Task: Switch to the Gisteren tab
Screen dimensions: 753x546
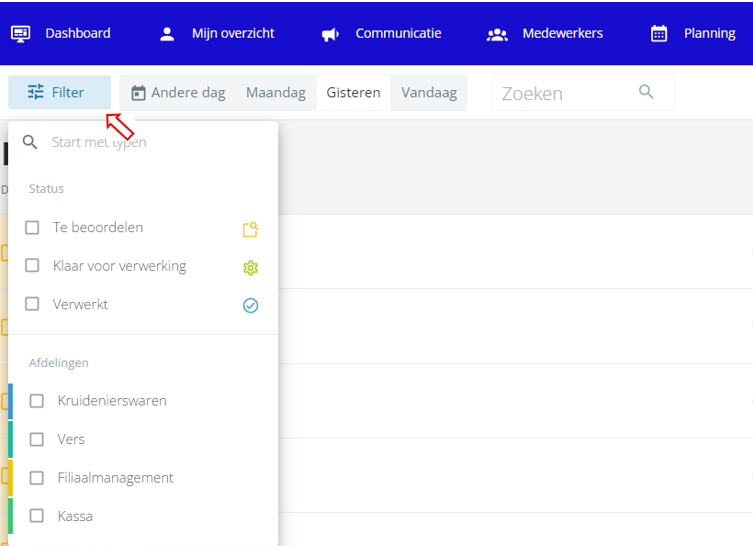Action: point(353,93)
